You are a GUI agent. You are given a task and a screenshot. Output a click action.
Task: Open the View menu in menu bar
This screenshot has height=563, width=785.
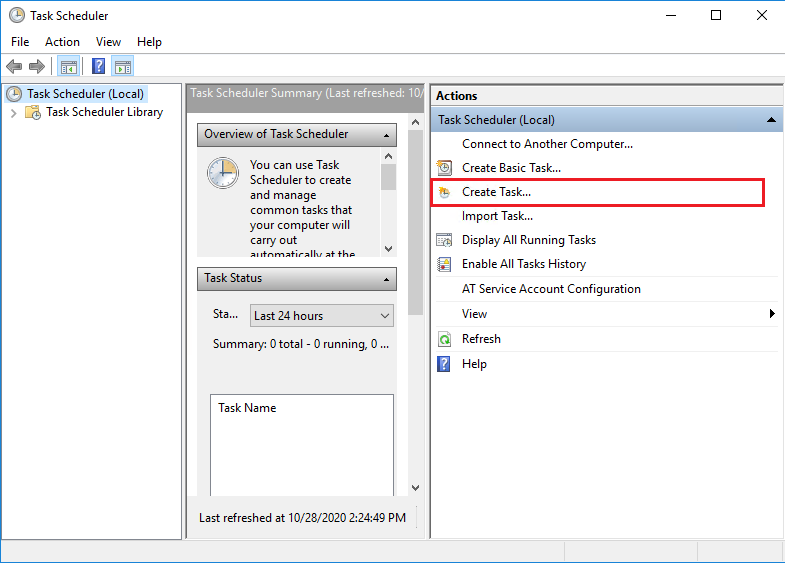(x=108, y=42)
